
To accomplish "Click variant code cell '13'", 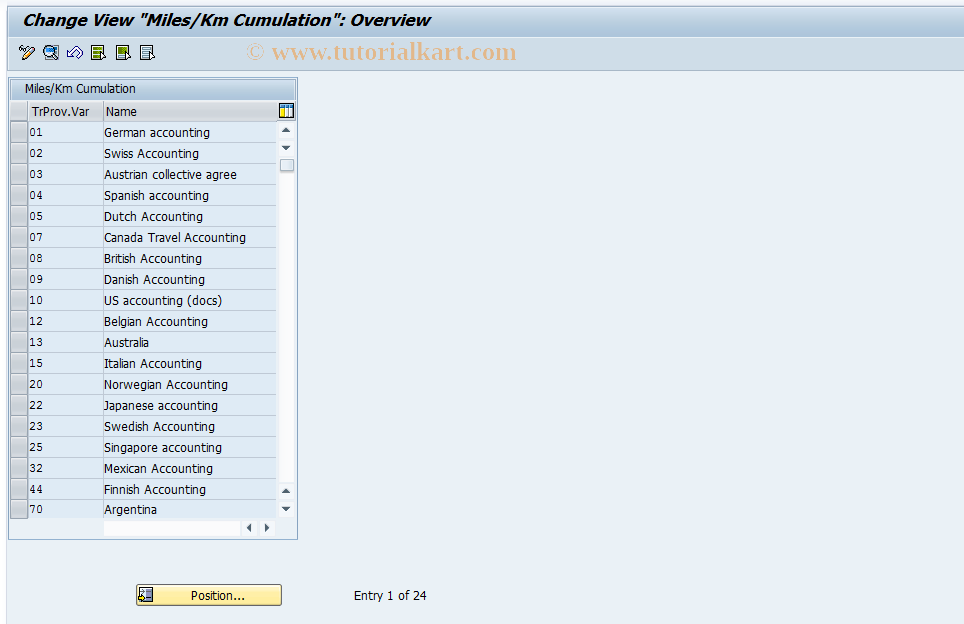I will point(65,342).
